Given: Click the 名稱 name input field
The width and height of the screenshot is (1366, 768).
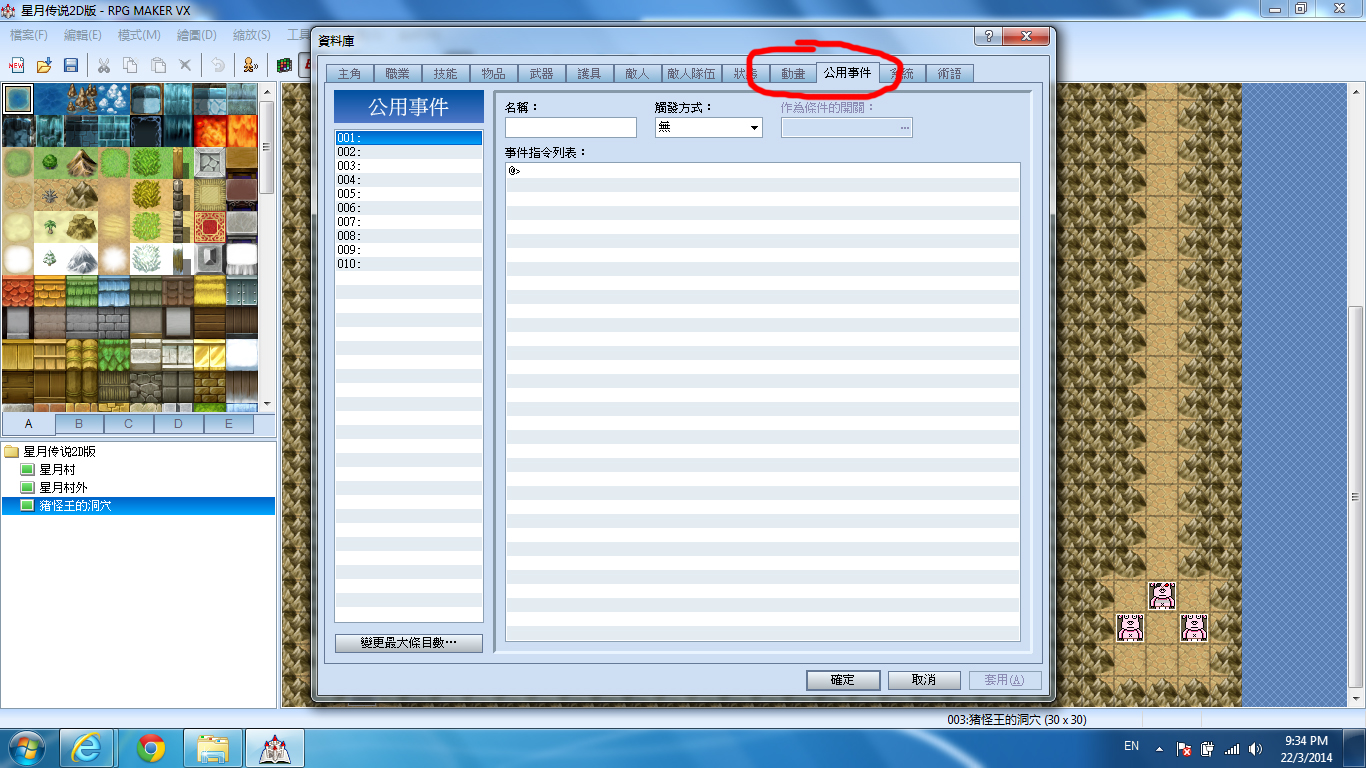Looking at the screenshot, I should pos(571,127).
